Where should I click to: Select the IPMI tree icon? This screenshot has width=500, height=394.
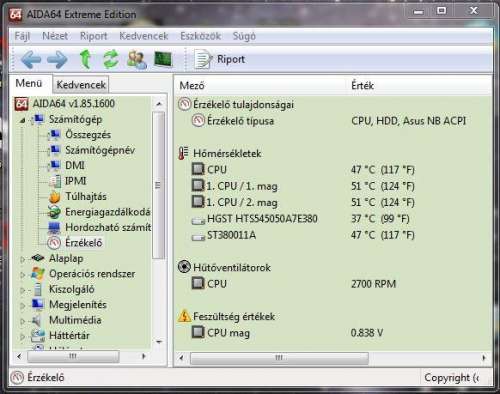coord(55,181)
